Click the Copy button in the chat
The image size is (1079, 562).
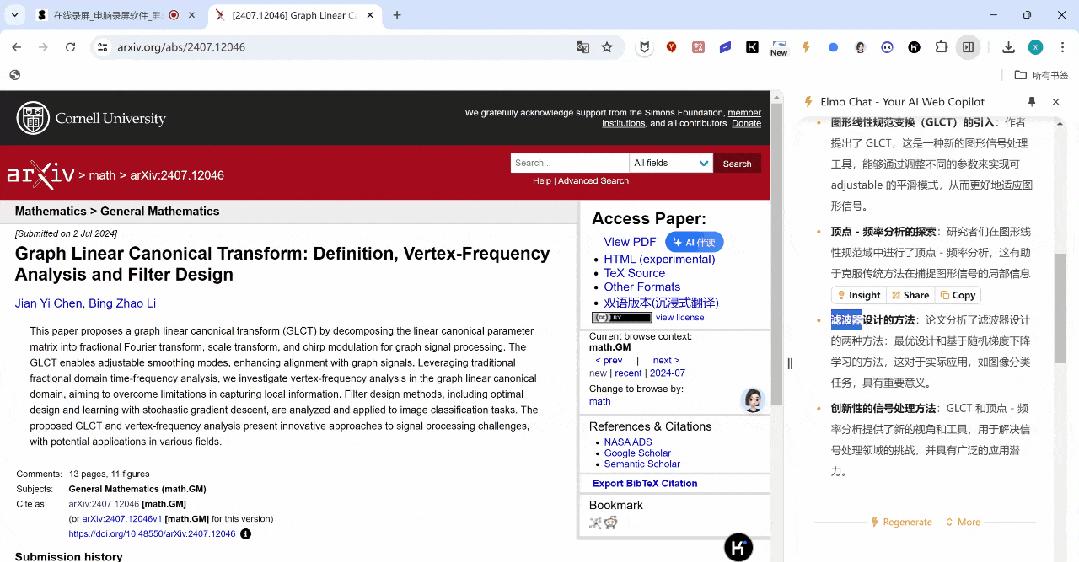pos(958,295)
